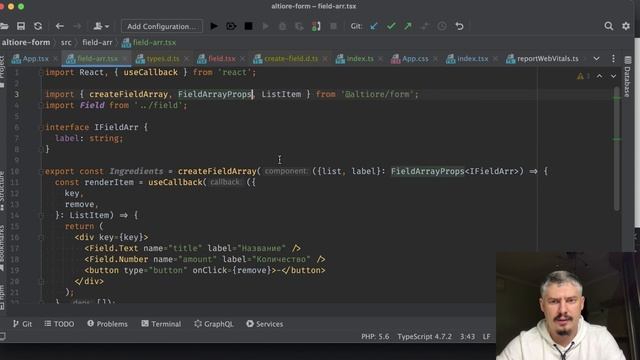Click the warning inspection indicator
Screen dimensions: 640x360
coord(583,76)
